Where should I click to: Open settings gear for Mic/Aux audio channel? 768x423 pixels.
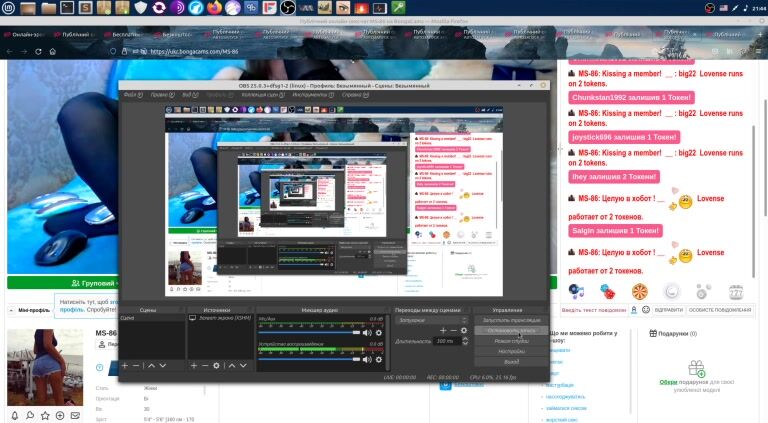tap(378, 331)
